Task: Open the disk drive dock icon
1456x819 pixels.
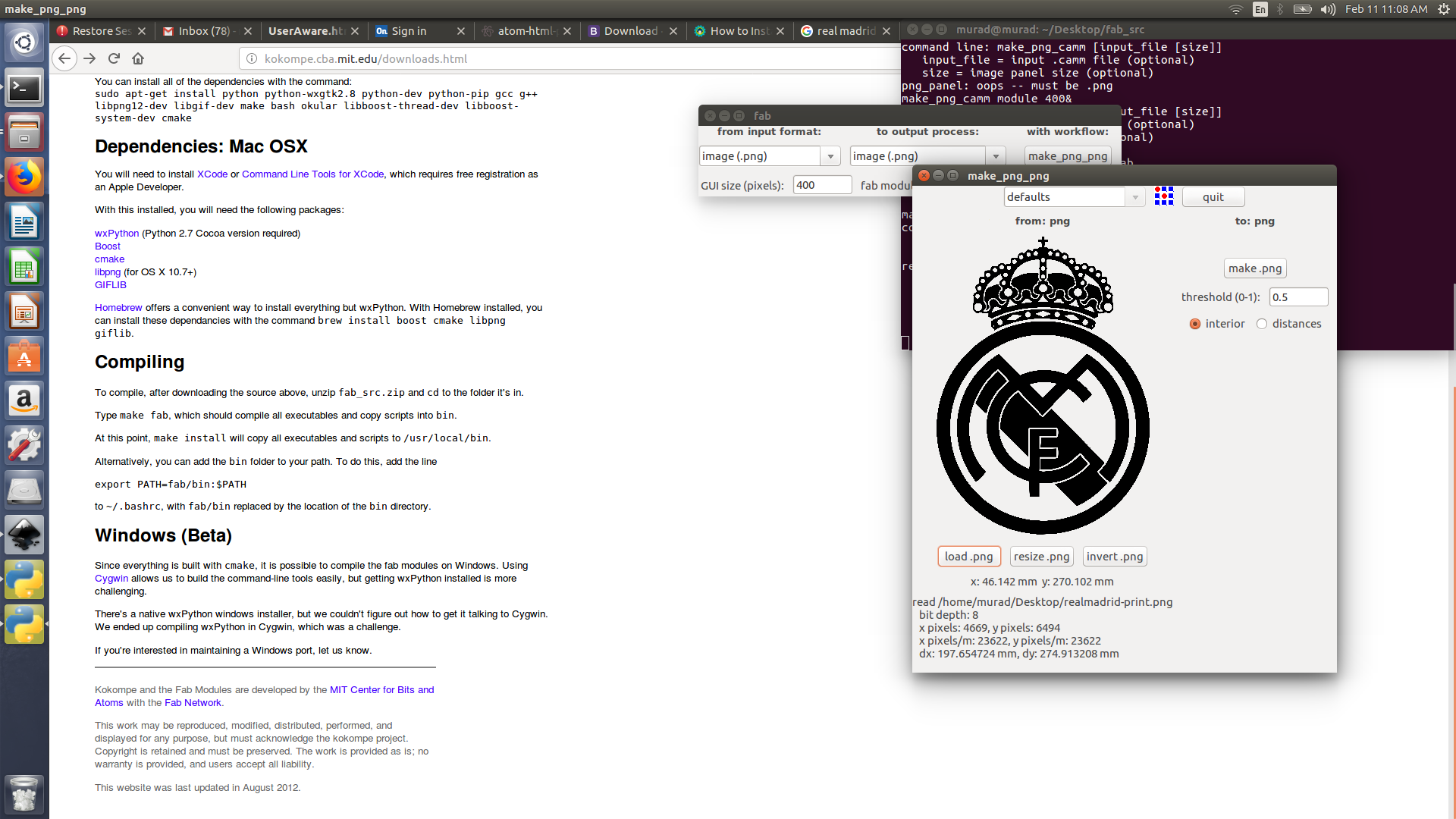Action: click(x=24, y=491)
